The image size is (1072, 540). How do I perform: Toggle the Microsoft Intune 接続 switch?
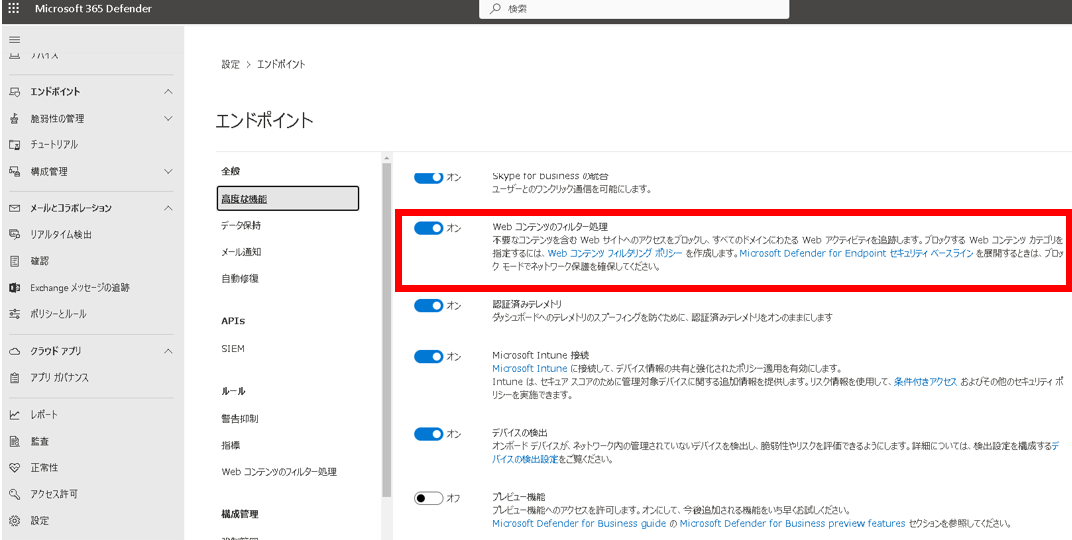point(429,356)
